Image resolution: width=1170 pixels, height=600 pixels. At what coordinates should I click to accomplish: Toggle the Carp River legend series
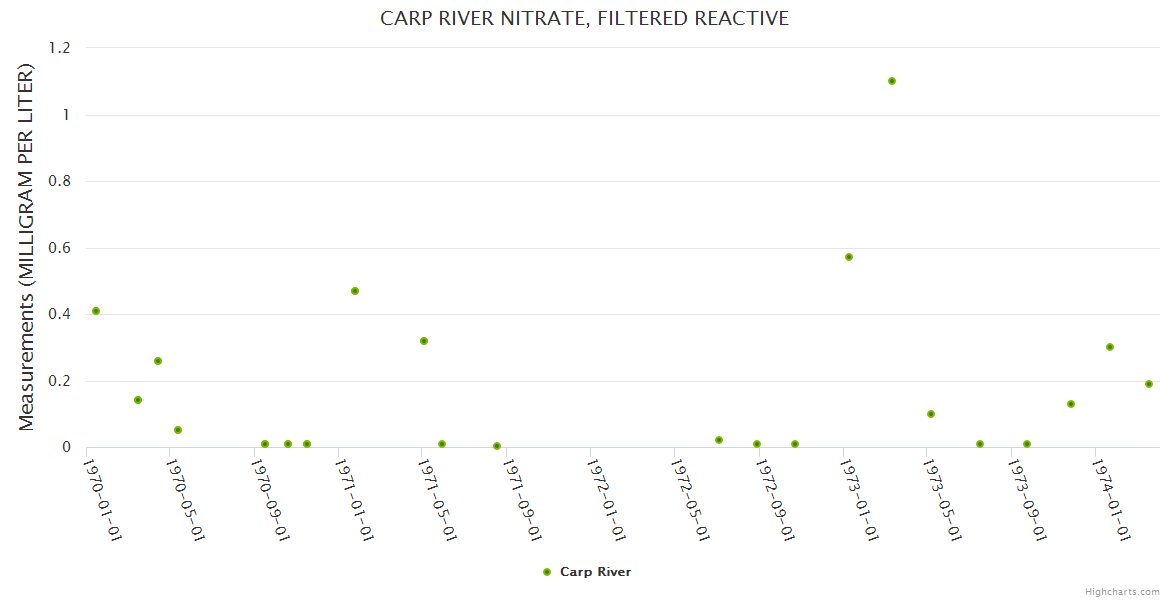click(x=595, y=572)
